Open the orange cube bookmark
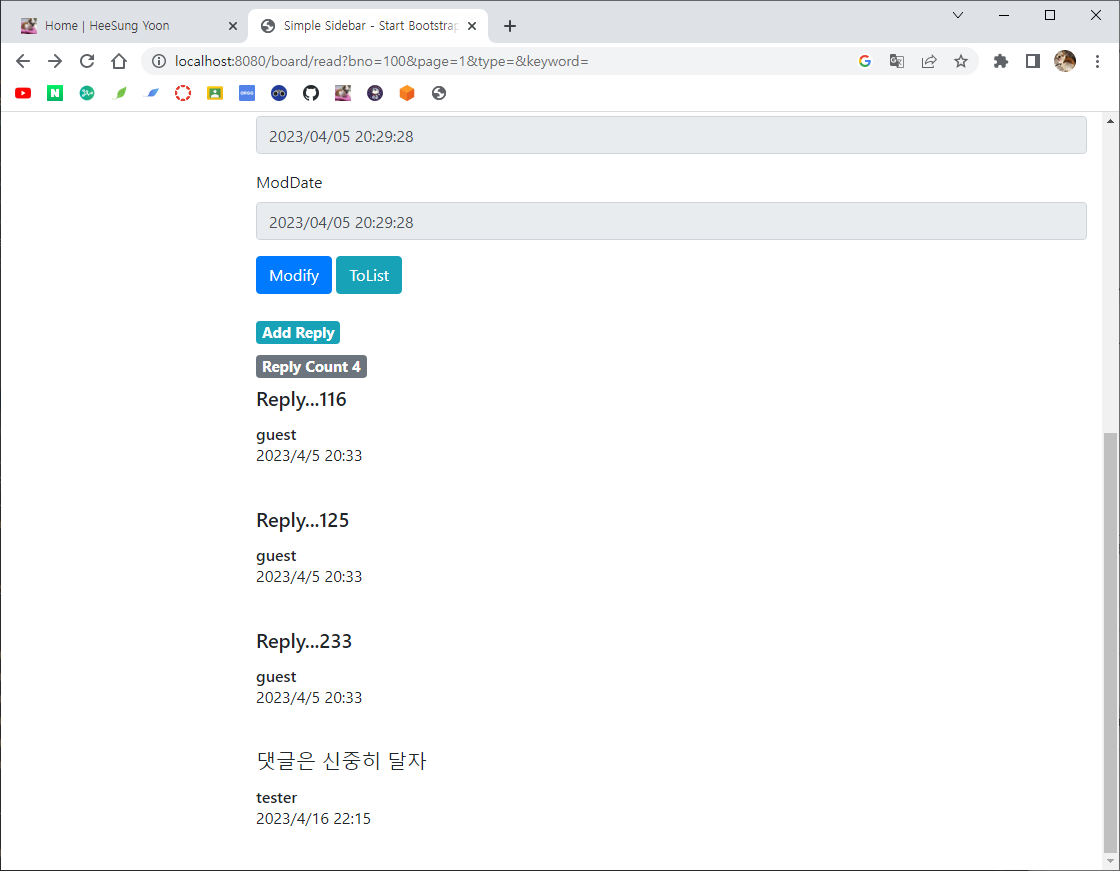 tap(407, 93)
